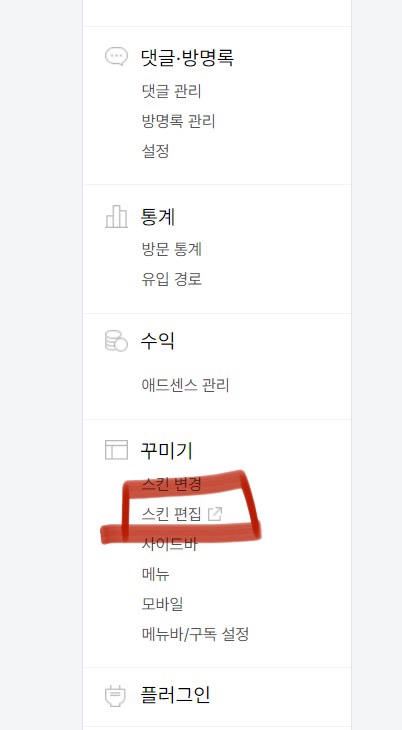Image resolution: width=402 pixels, height=730 pixels.
Task: Select 설정 under 댓글·방명록
Action: 156,151
